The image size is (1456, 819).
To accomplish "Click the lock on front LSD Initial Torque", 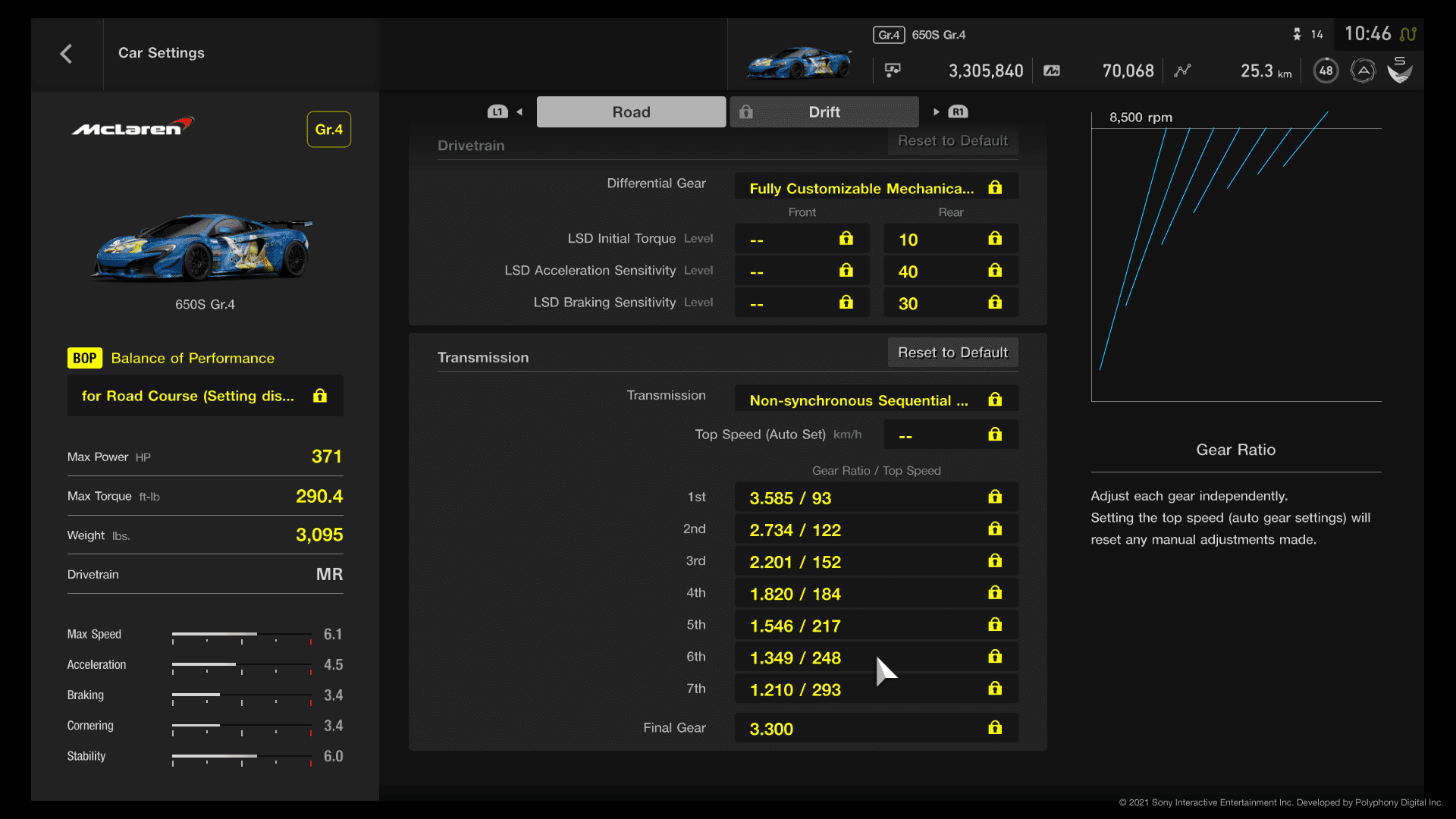I will point(846,239).
